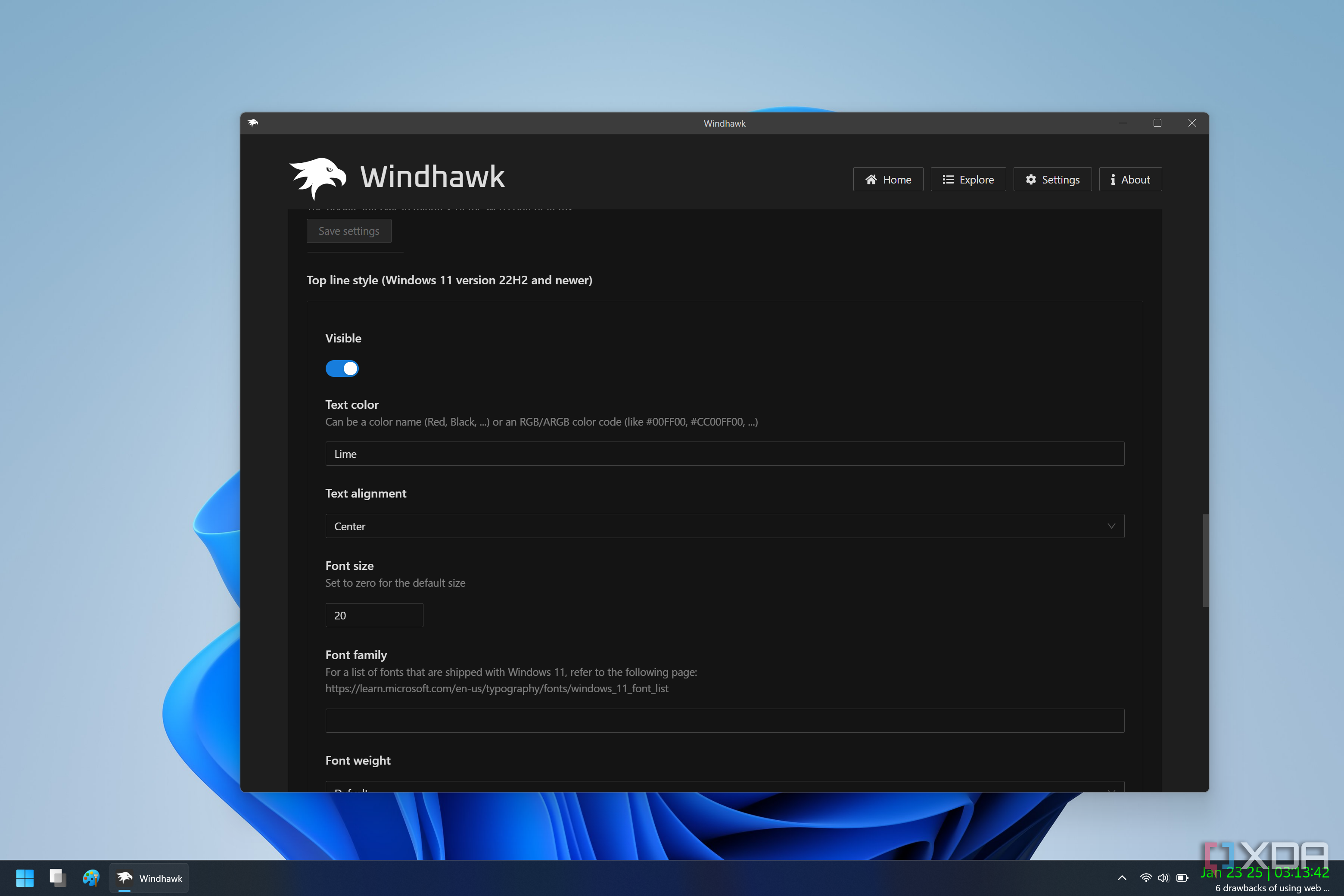Click the settings page vertical scrollbar thumb
1344x896 pixels.
(x=1205, y=560)
